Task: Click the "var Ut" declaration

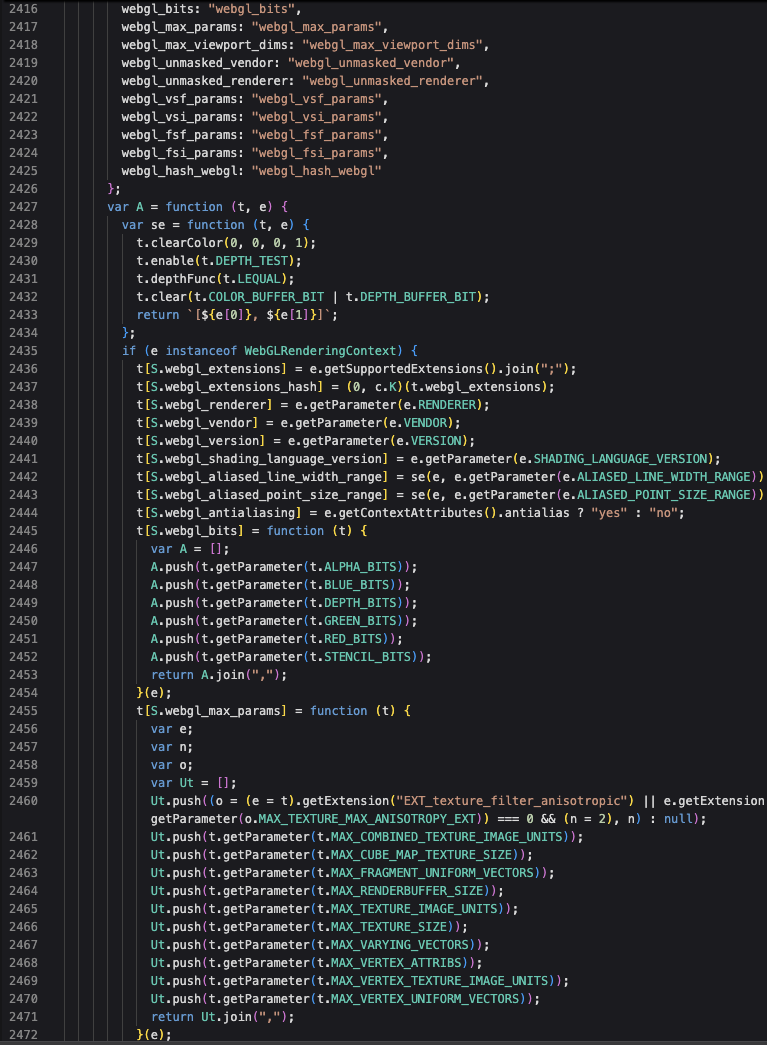Action: point(172,782)
